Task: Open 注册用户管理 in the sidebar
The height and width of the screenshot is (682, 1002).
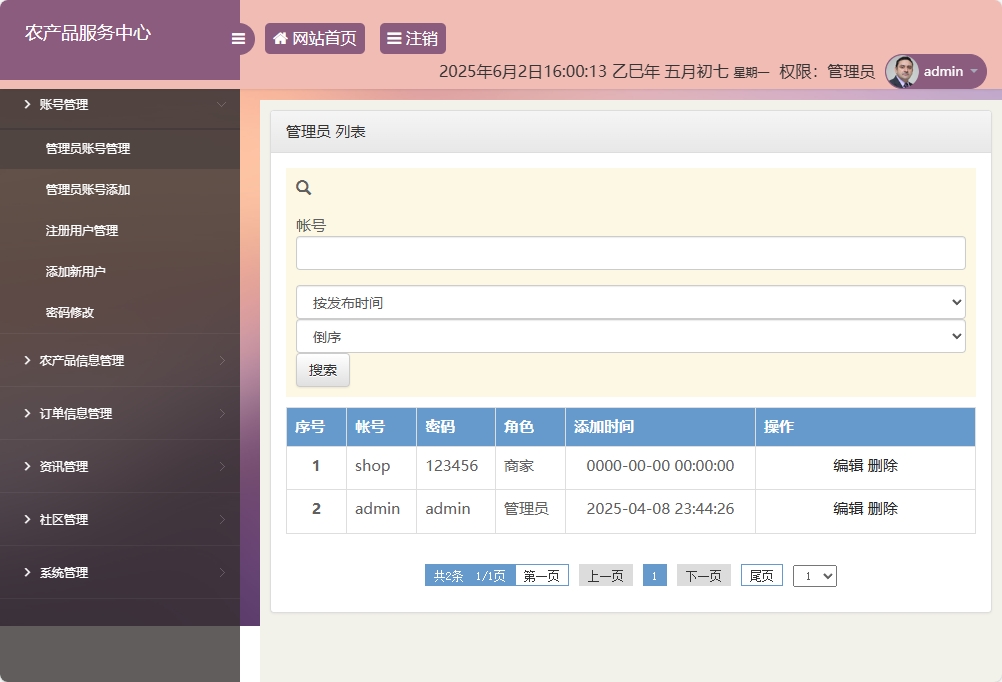Action: click(82, 231)
